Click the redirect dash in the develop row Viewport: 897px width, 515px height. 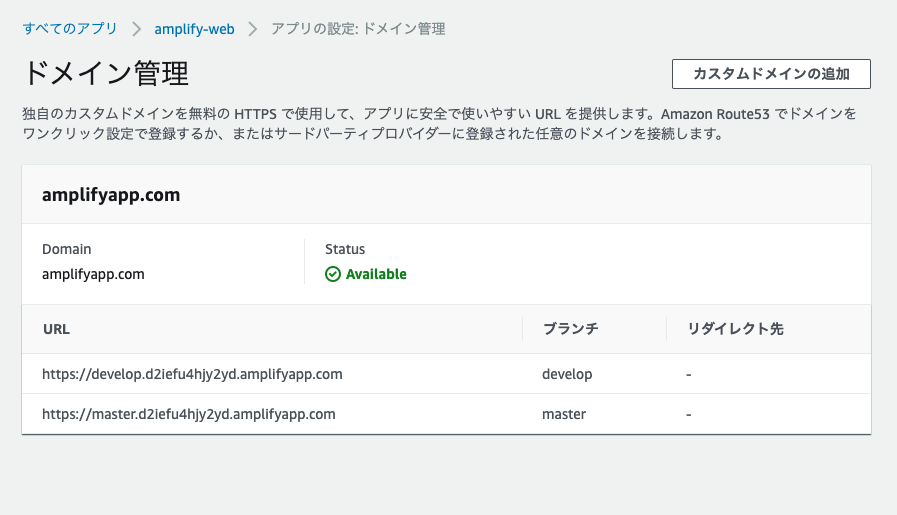pyautogui.click(x=689, y=374)
